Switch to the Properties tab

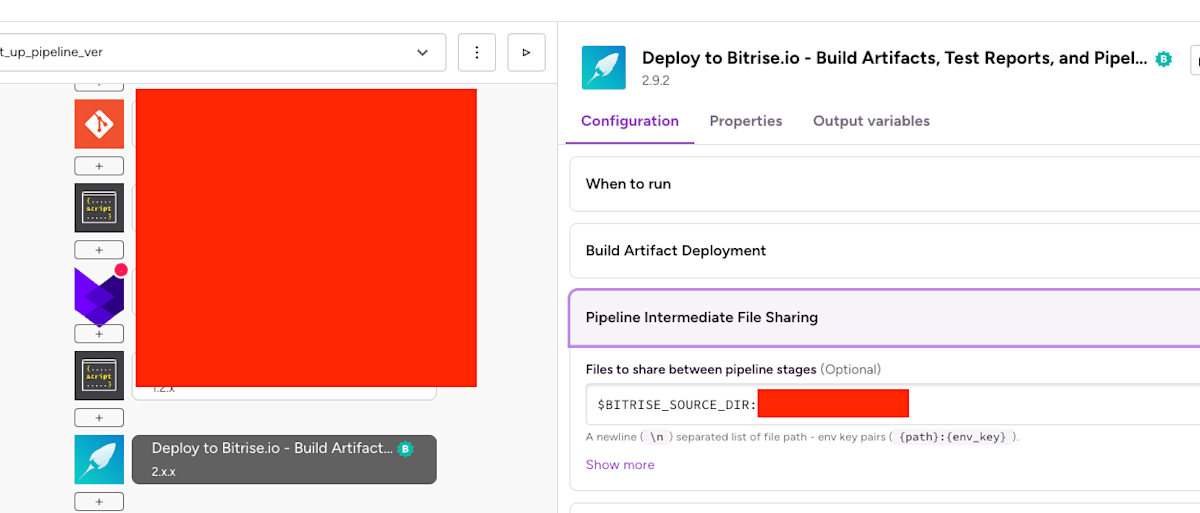[746, 121]
